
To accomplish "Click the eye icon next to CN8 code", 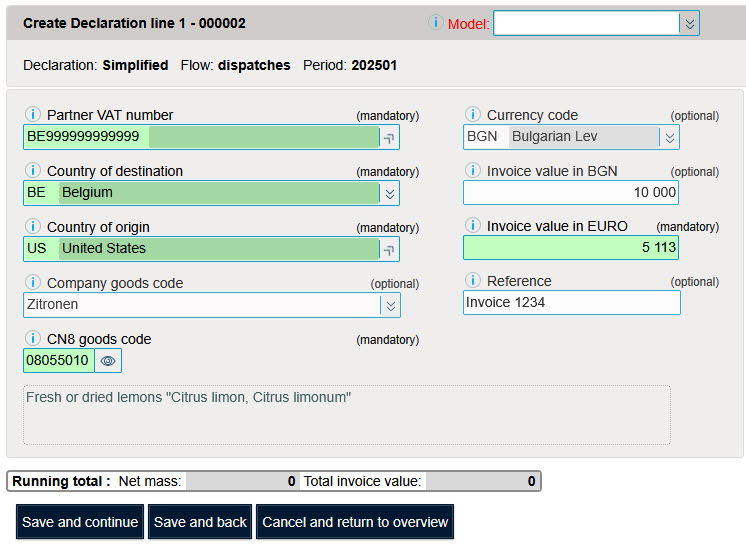I will 108,360.
